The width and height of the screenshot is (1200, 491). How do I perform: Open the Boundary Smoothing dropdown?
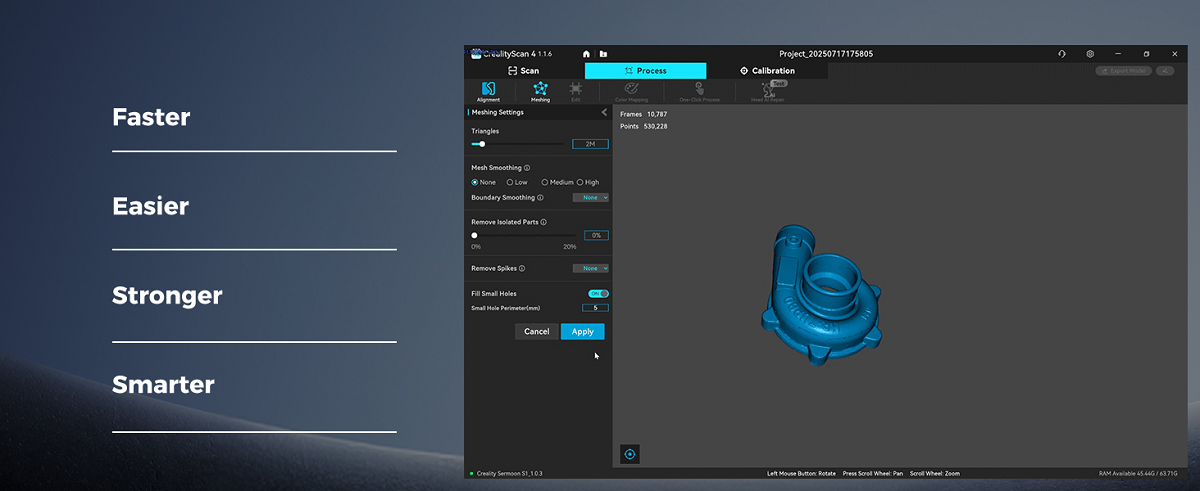click(x=590, y=198)
